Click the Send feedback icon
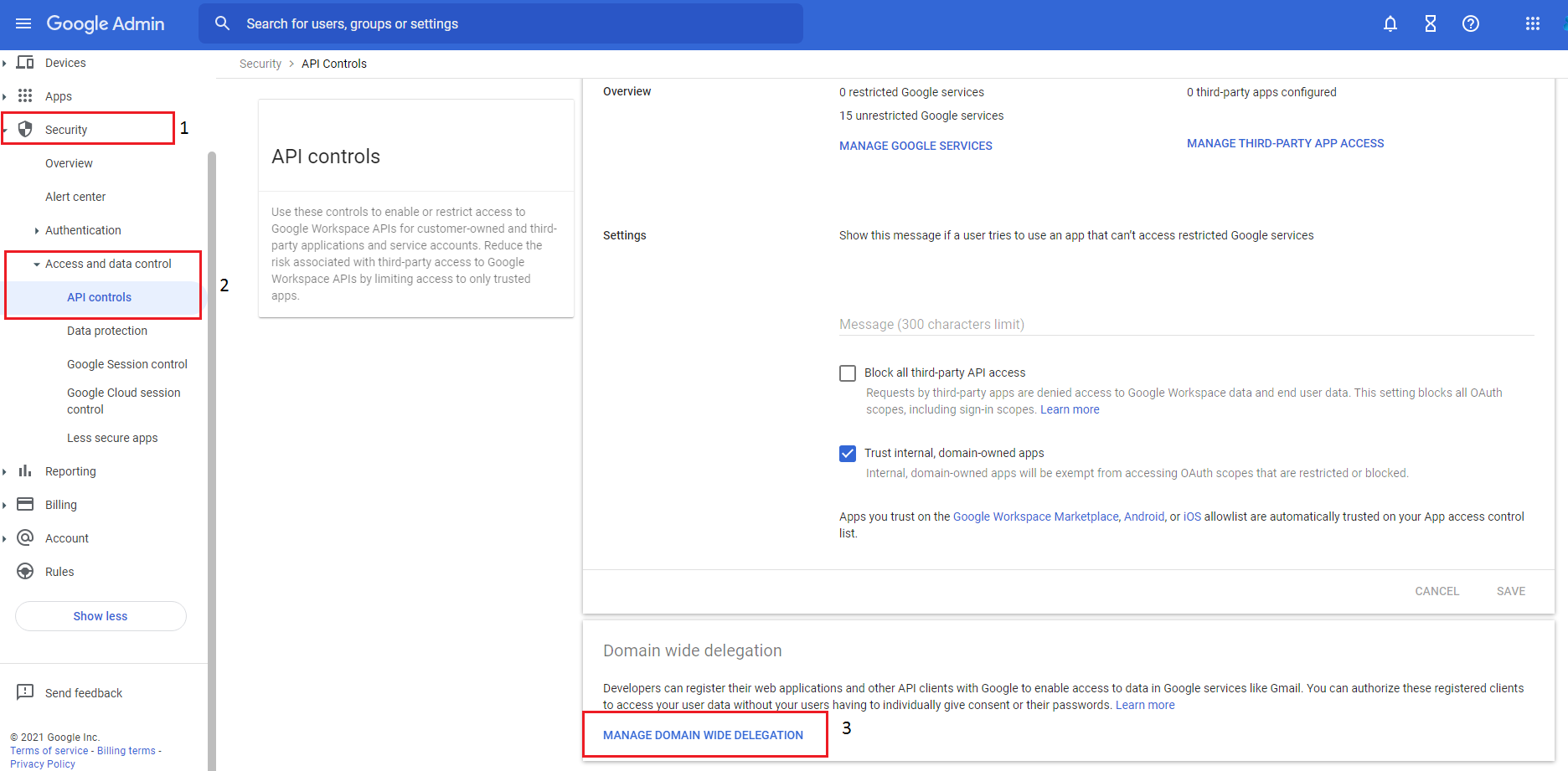This screenshot has width=1568, height=771. [x=25, y=692]
